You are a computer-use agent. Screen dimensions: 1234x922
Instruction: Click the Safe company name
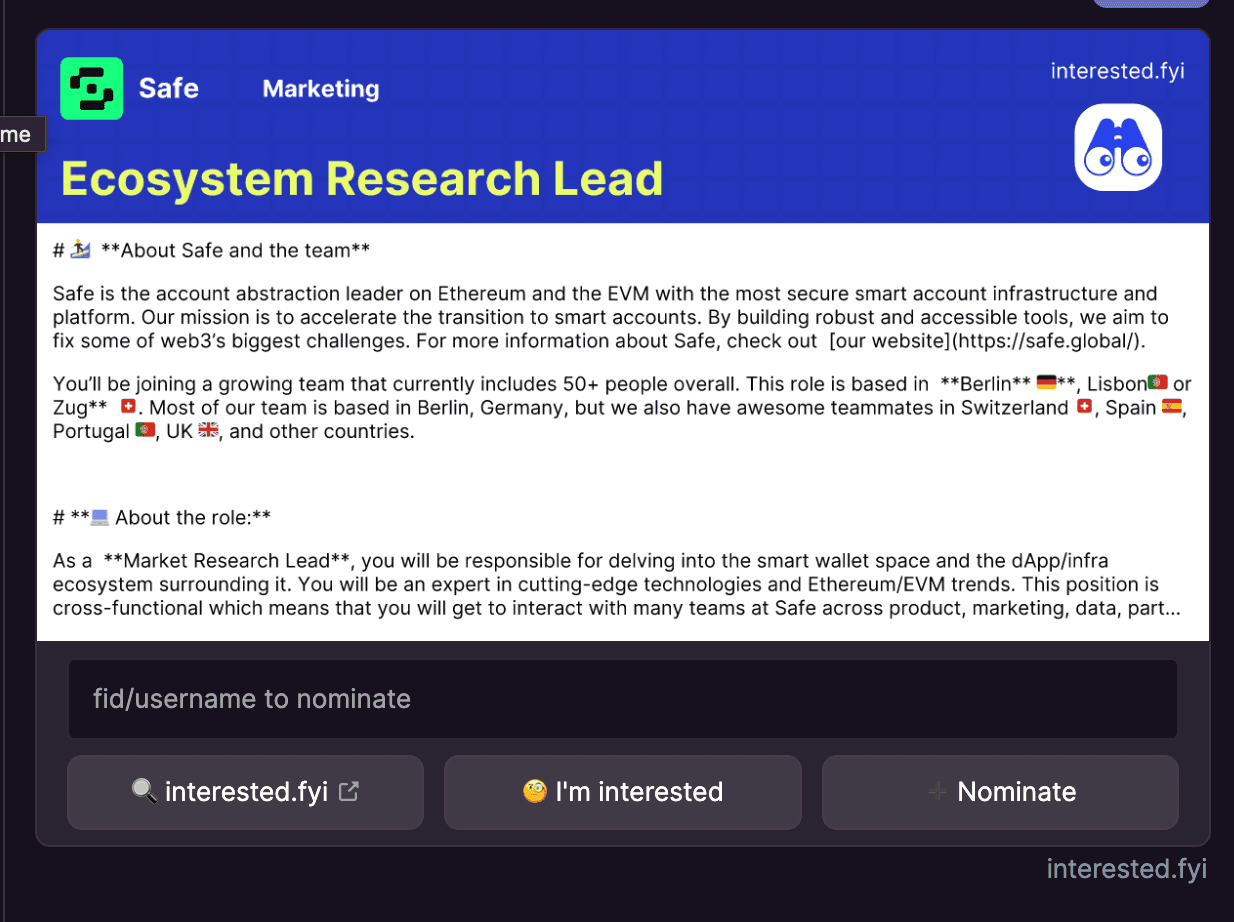[168, 89]
